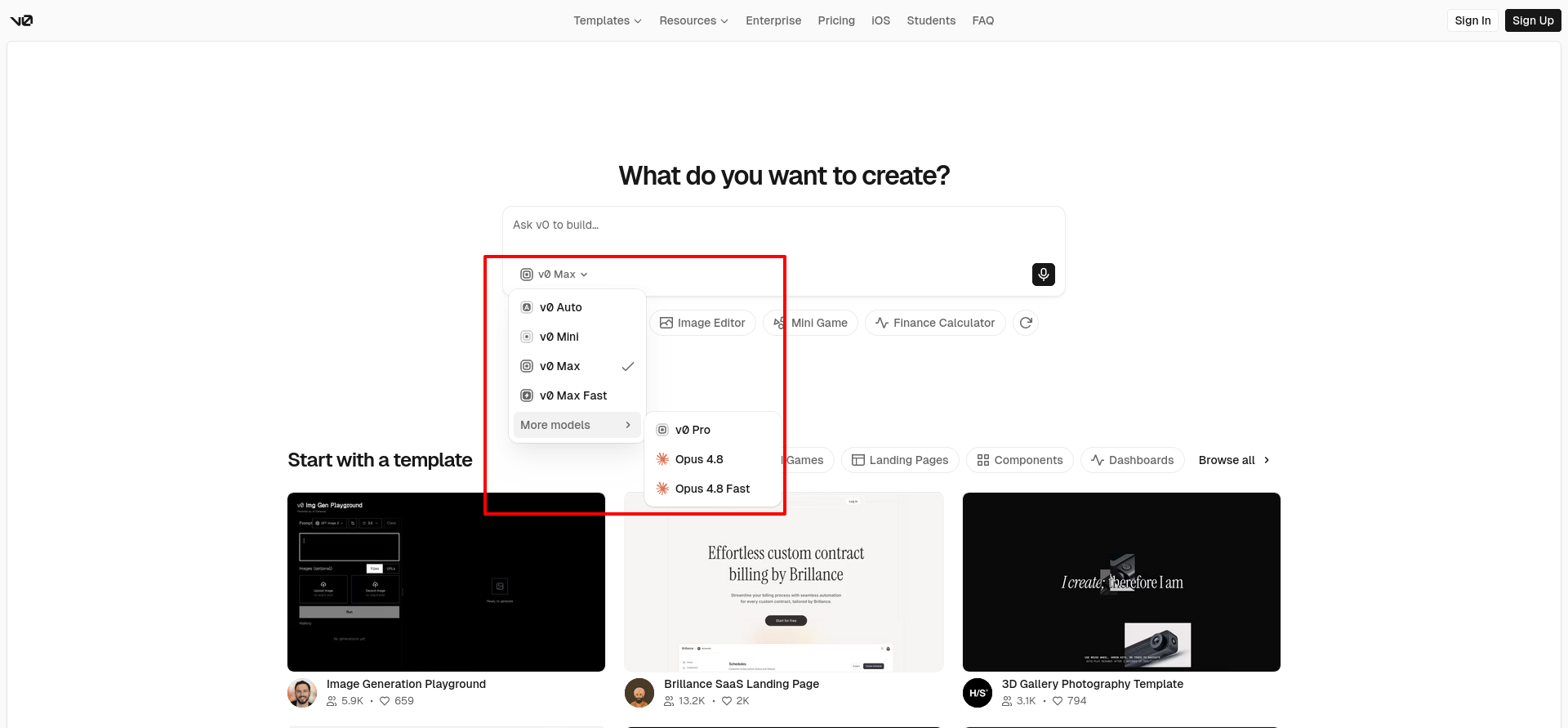Click the Sign Up button
Viewport: 1568px width, 728px height.
pyautogui.click(x=1533, y=20)
